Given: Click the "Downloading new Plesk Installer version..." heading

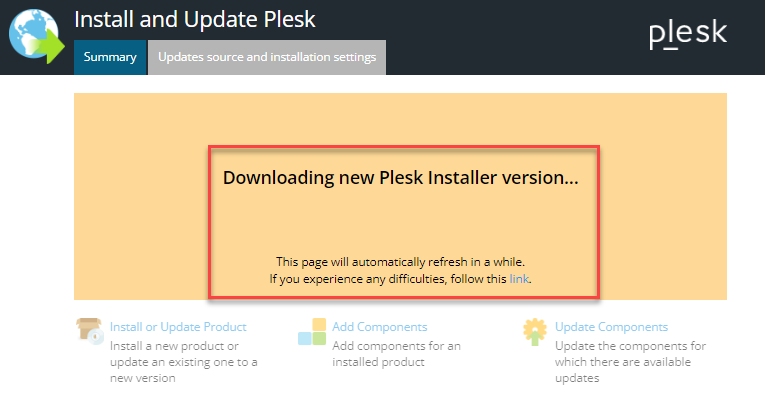Looking at the screenshot, I should coord(400,178).
